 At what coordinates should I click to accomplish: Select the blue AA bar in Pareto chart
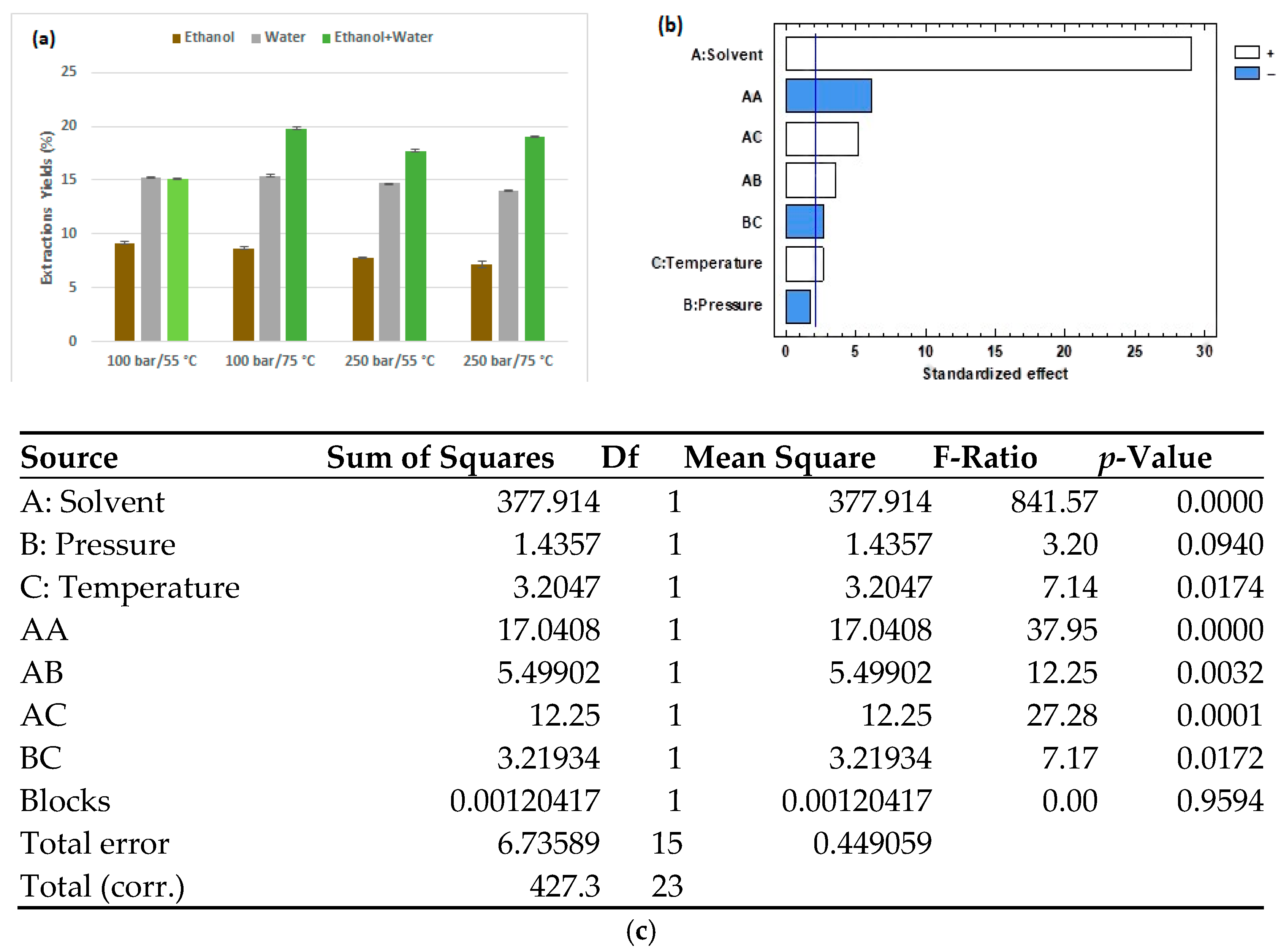point(828,96)
